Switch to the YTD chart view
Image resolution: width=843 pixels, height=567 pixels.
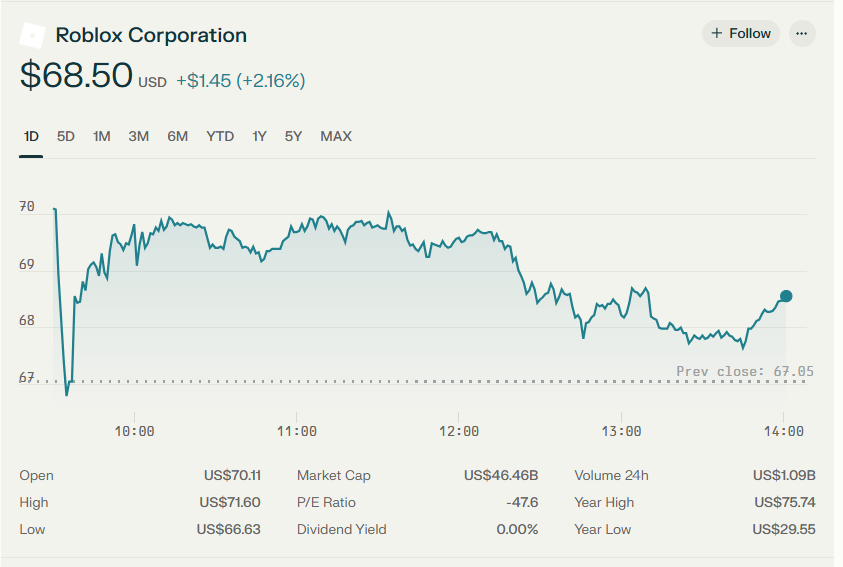pos(220,137)
